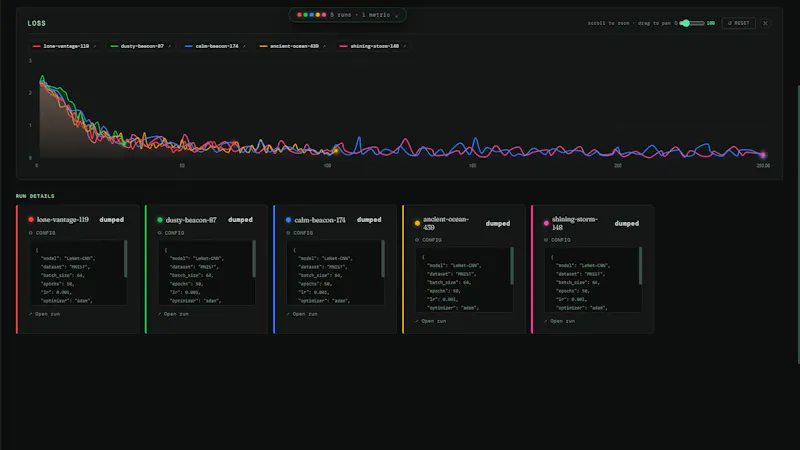Screen dimensions: 800x450
Task: Click scrollbar in shining-storm-148 config box
Action: 640,266
